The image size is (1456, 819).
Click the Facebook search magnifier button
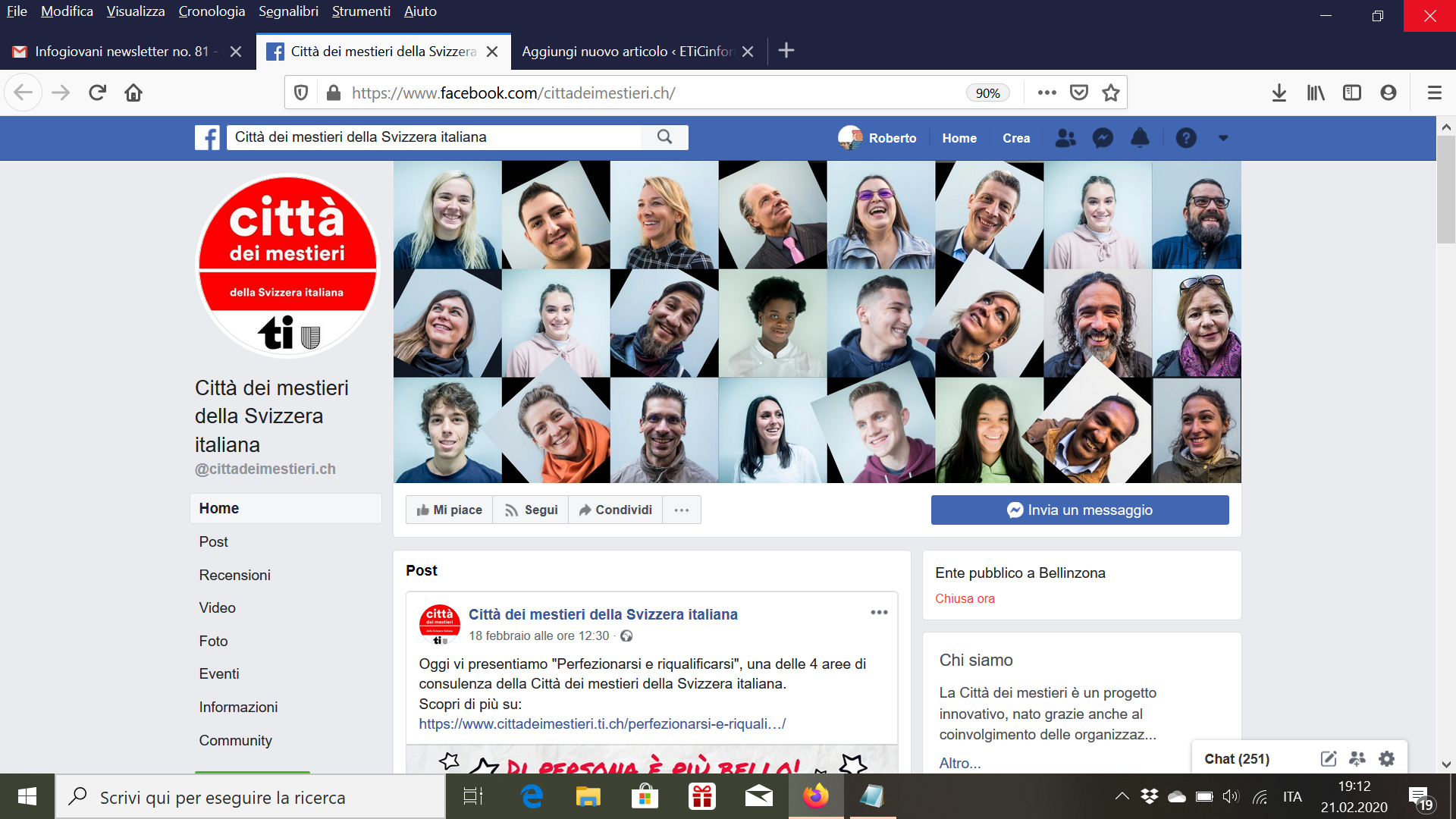click(x=664, y=137)
